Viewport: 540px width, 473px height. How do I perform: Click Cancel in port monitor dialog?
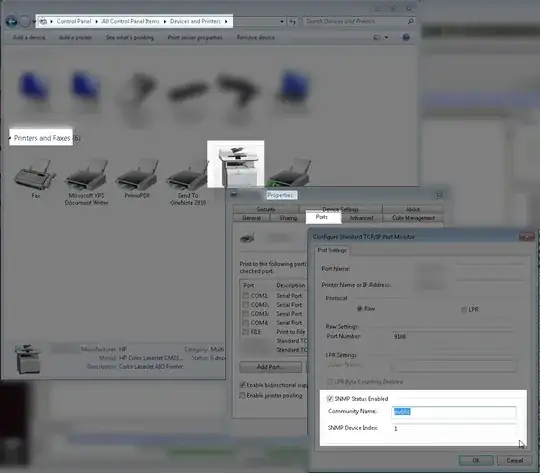click(515, 461)
